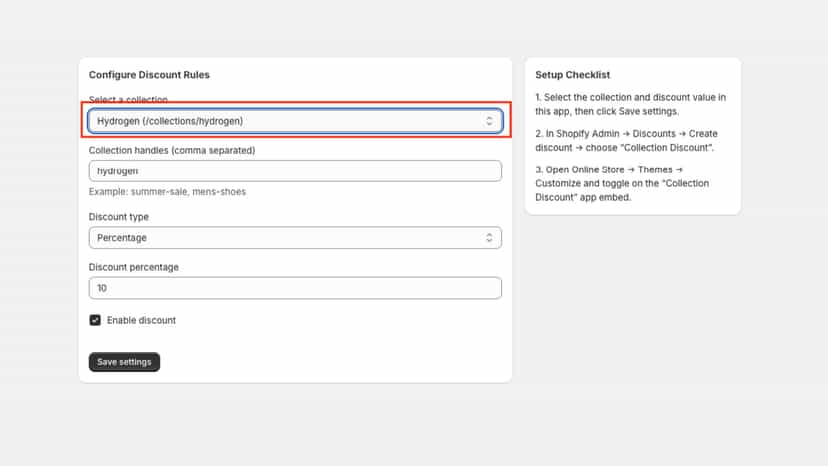This screenshot has height=466, width=828.
Task: Save the discount settings
Action: tap(124, 362)
